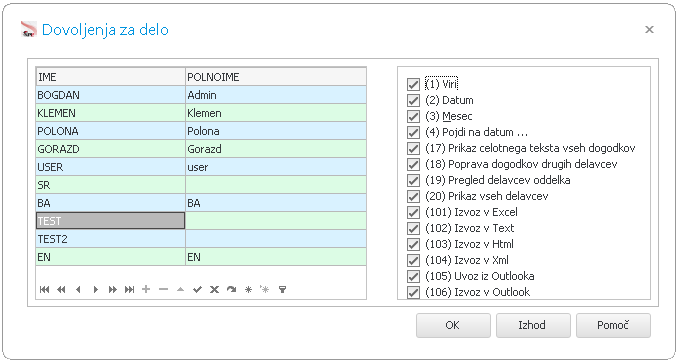This screenshot has width=678, height=362.
Task: Toggle (18) Poprava dogodkov drugih delavcev
Action: [413, 164]
